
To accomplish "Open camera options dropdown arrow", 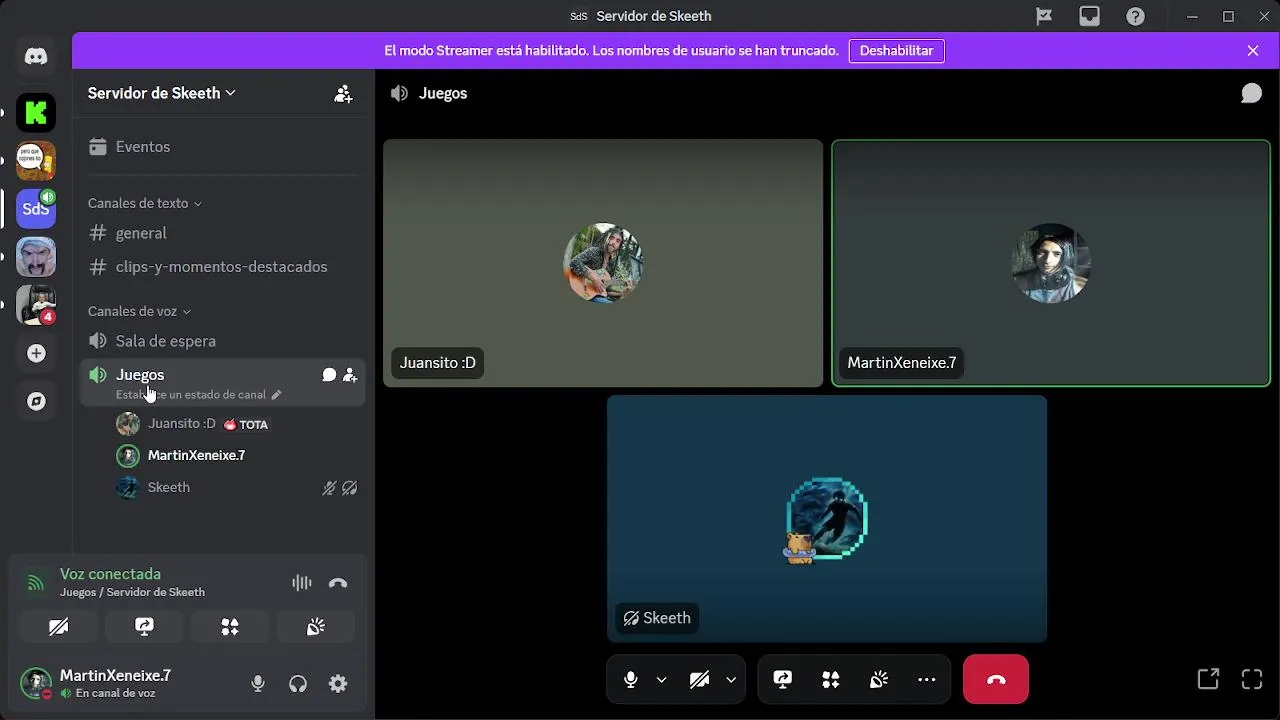I will pyautogui.click(x=731, y=680).
